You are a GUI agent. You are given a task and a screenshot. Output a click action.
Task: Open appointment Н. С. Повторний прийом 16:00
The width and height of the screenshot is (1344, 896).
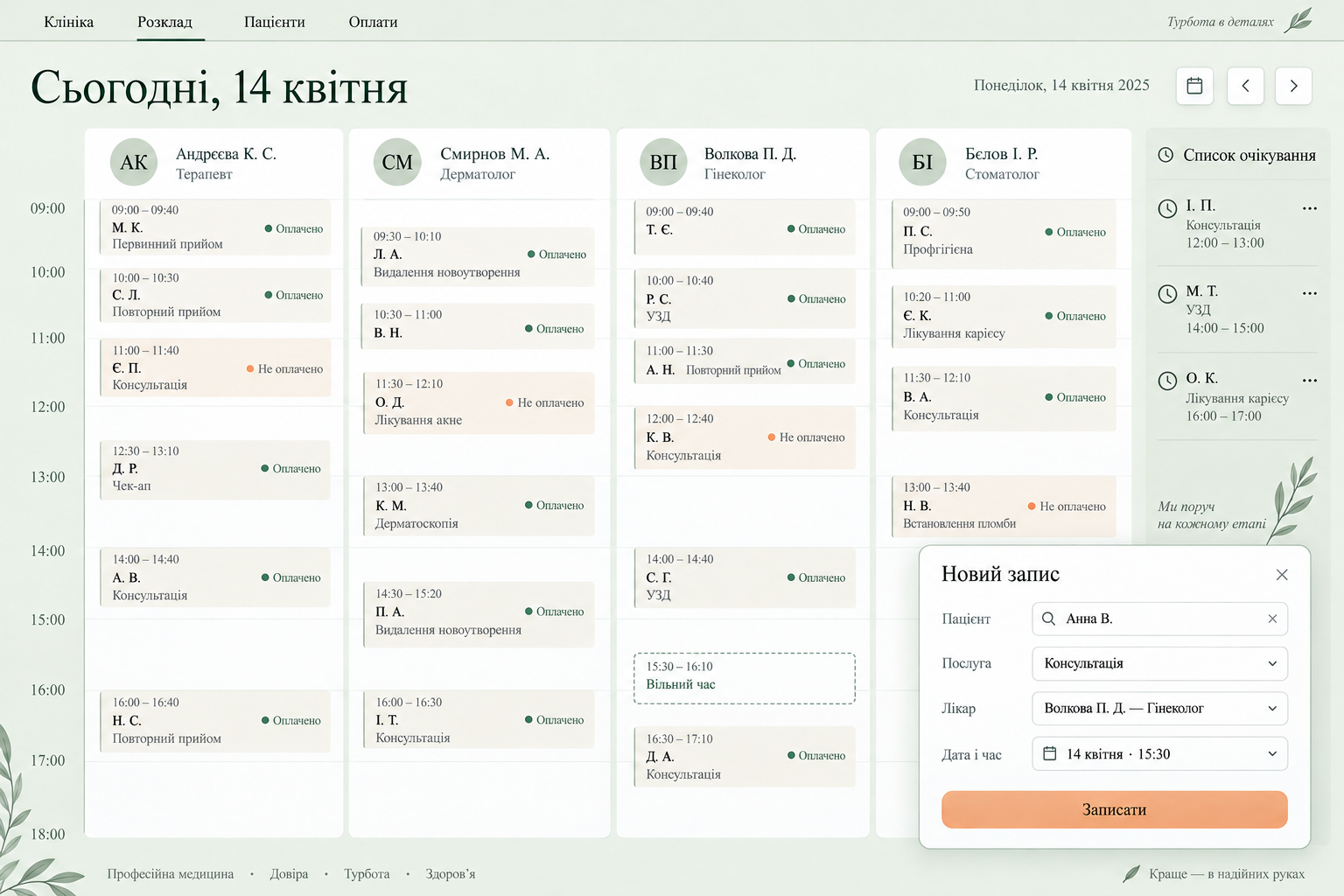(215, 721)
